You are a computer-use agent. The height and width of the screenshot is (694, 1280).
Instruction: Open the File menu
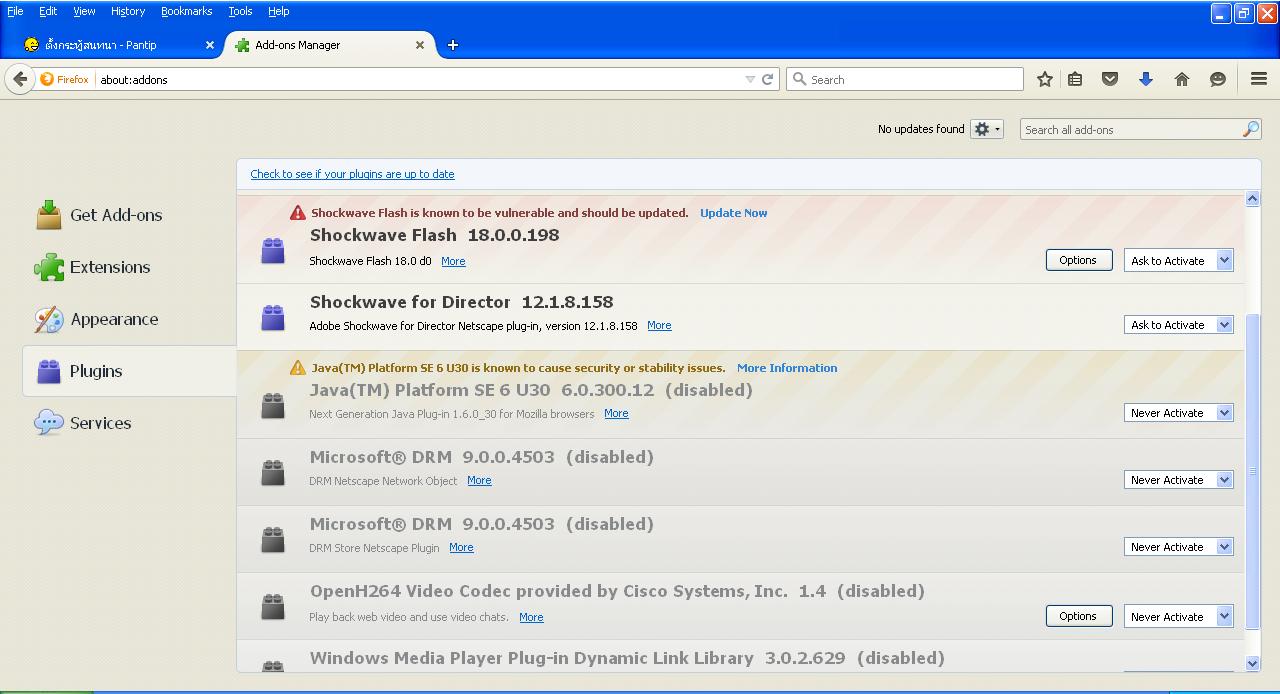point(15,11)
